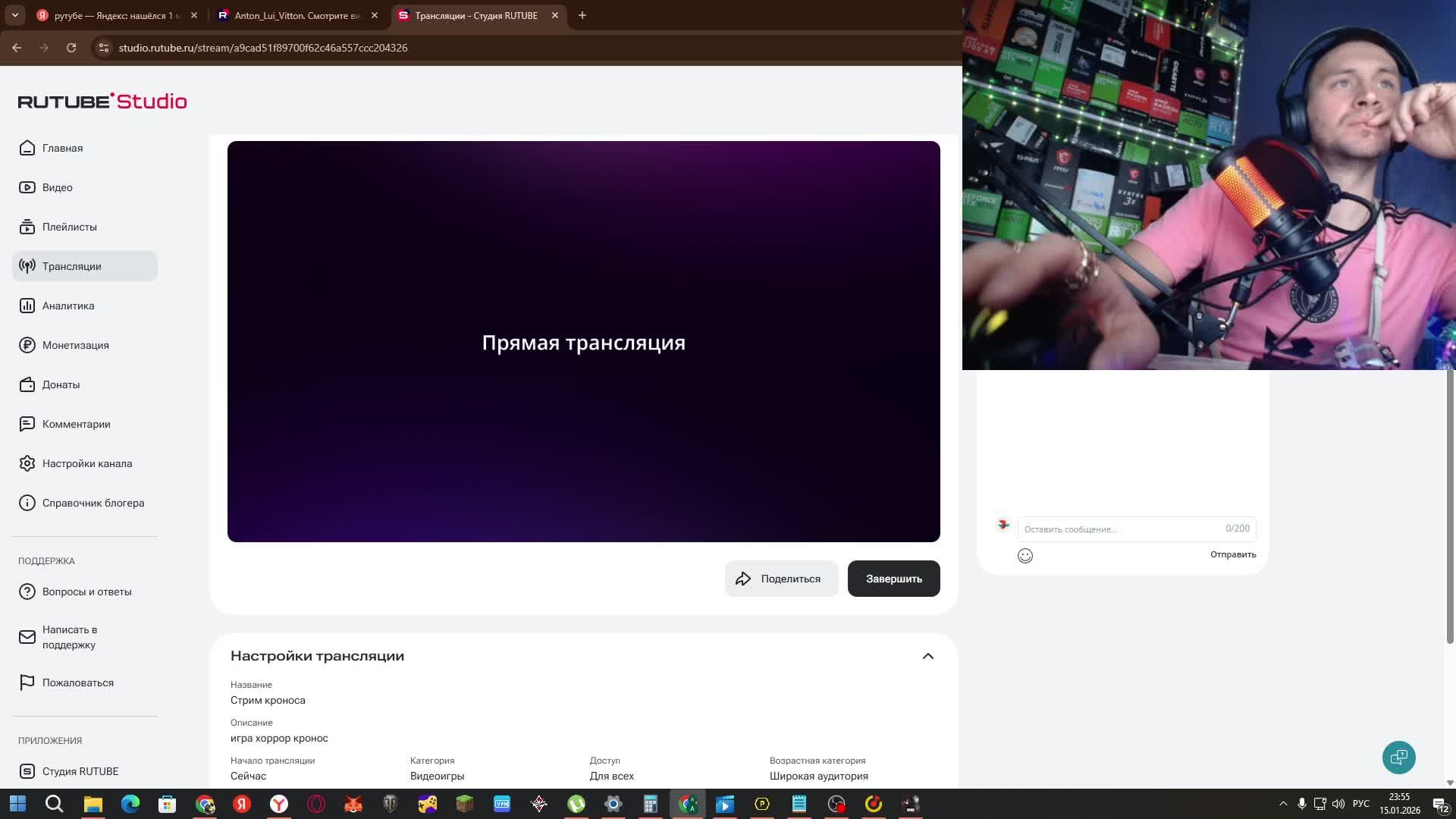Collapse the Настройки трансляции panel

point(928,656)
